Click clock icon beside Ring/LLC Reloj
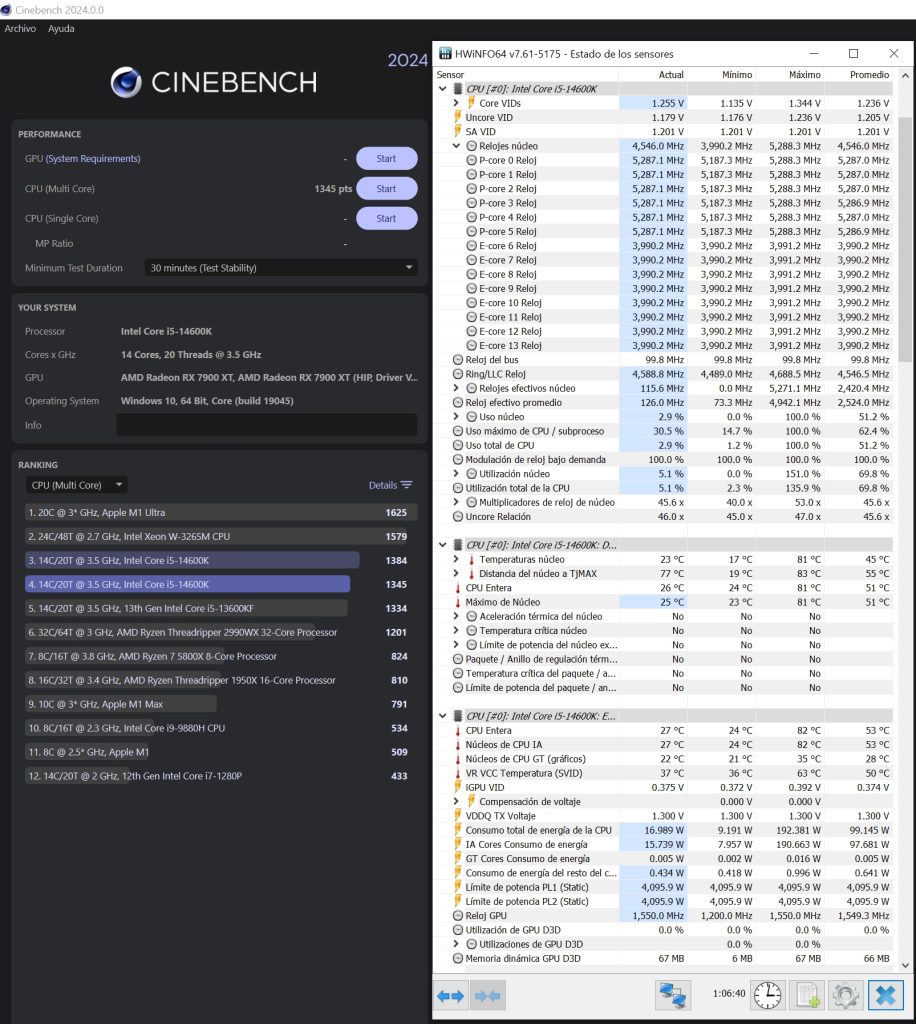The height and width of the screenshot is (1024, 916). [x=458, y=374]
